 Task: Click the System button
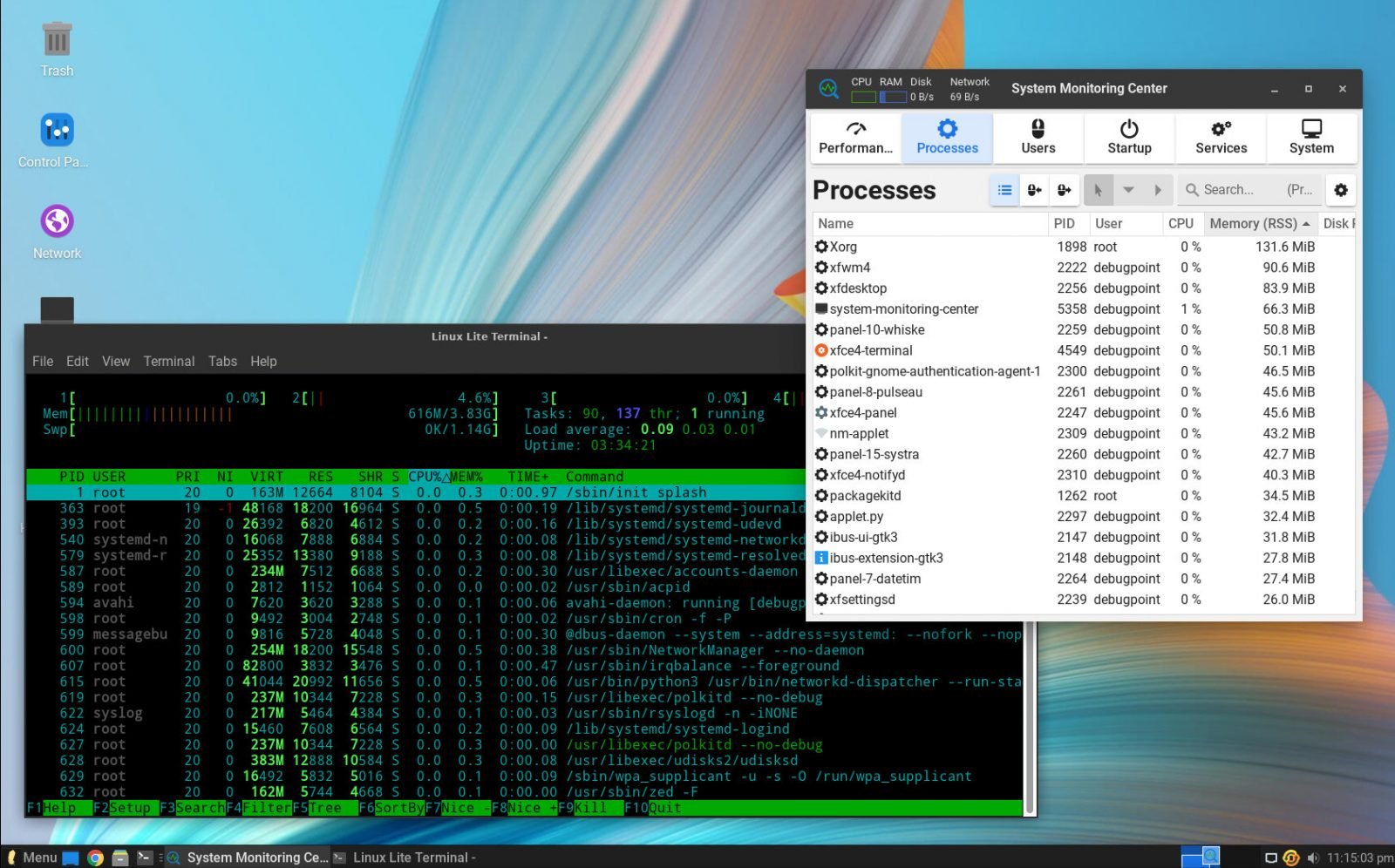click(x=1311, y=138)
